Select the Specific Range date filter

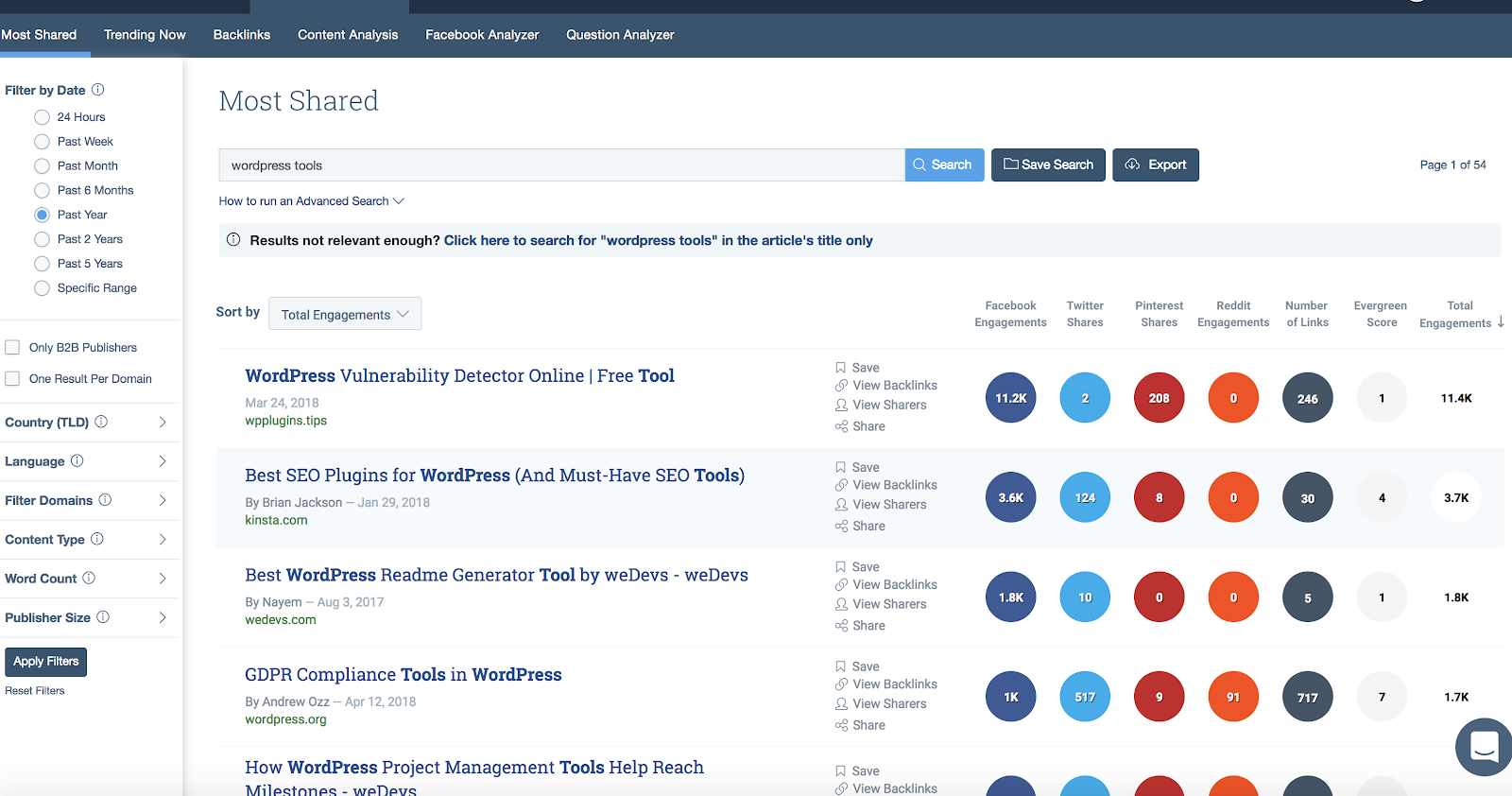pos(42,288)
